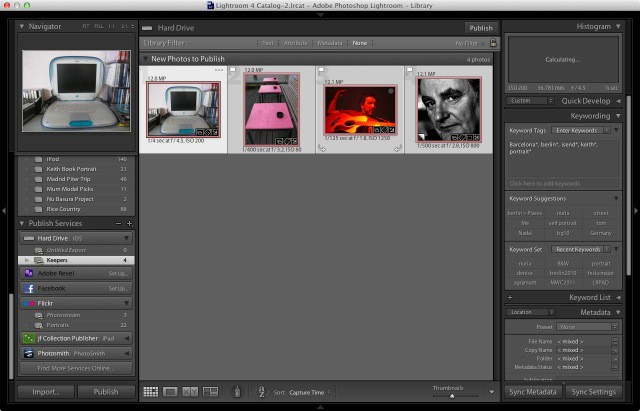Set Navigator zoom to FIT
This screenshot has height=411, width=640.
pyautogui.click(x=86, y=26)
